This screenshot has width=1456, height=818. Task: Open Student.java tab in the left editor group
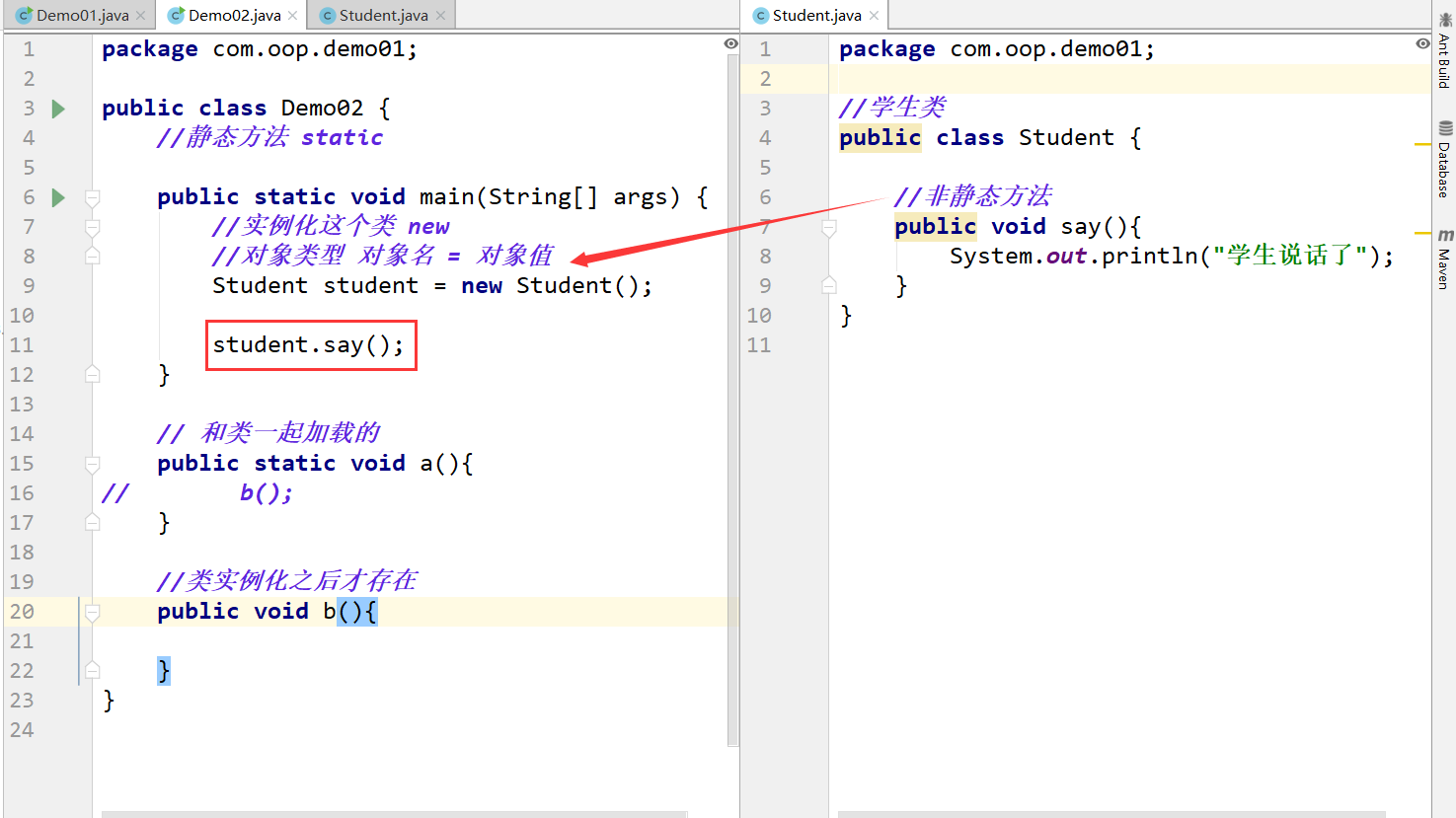pos(380,15)
